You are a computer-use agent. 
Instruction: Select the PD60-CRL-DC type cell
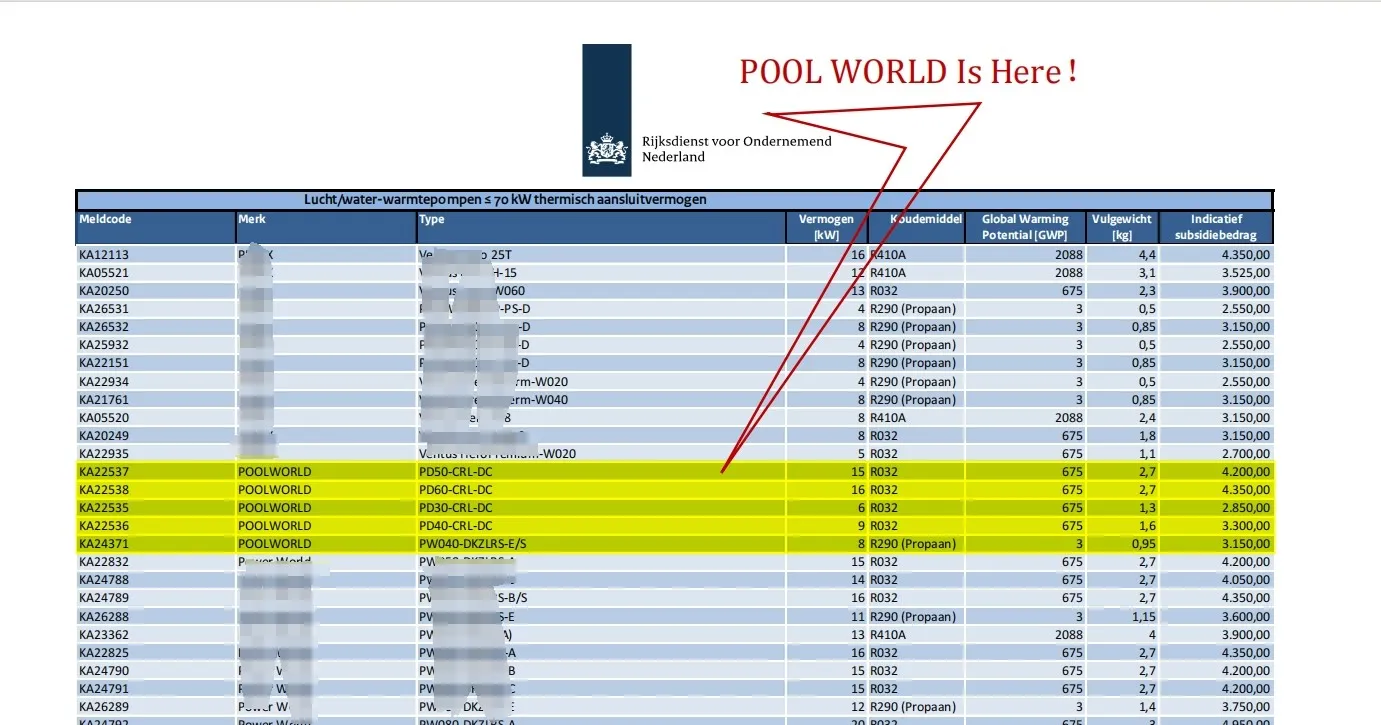(x=455, y=490)
